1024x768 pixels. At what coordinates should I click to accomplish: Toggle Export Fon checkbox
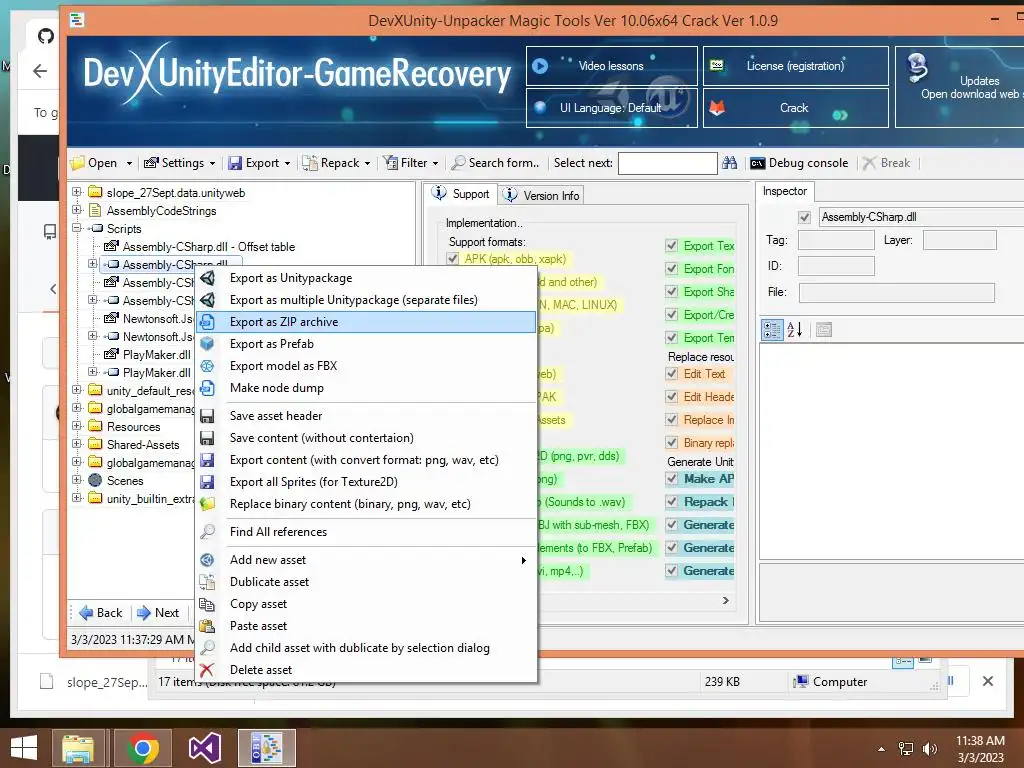[x=671, y=268]
